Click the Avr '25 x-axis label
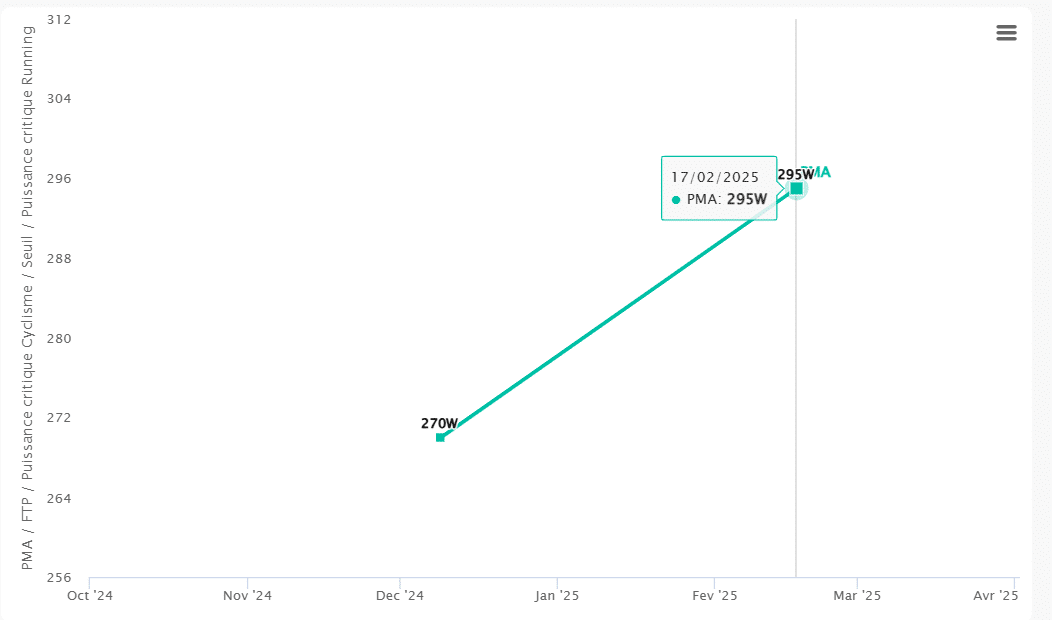1052x620 pixels. coord(995,596)
